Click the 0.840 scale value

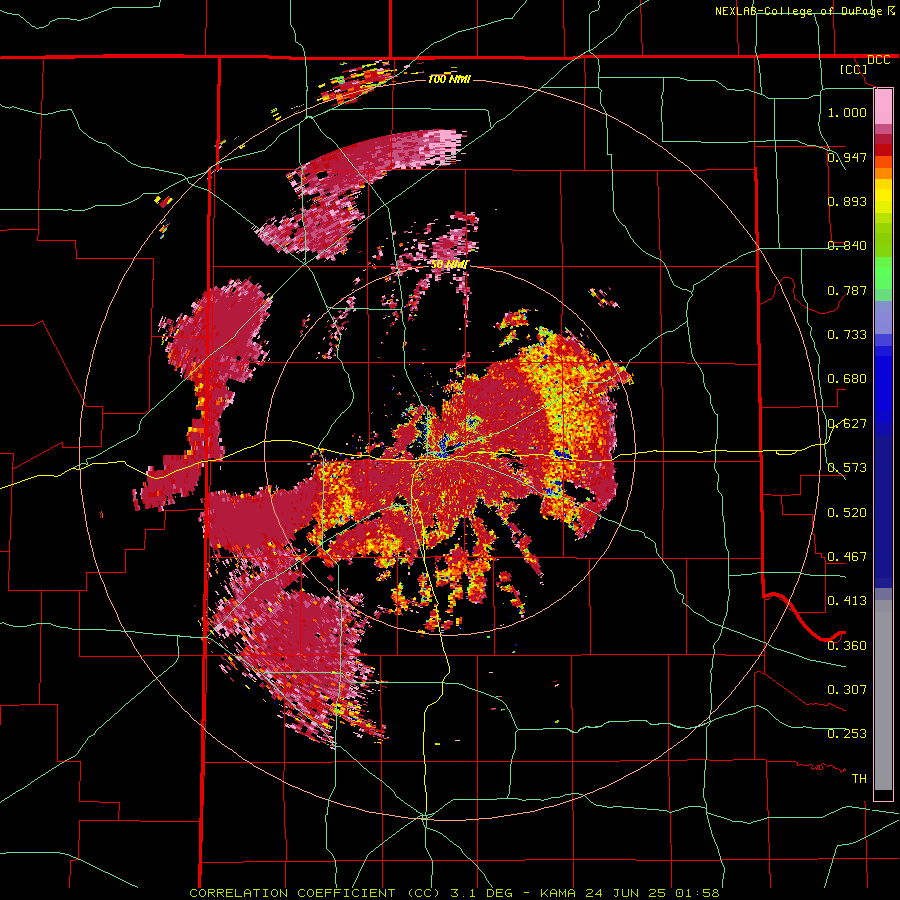coord(847,246)
